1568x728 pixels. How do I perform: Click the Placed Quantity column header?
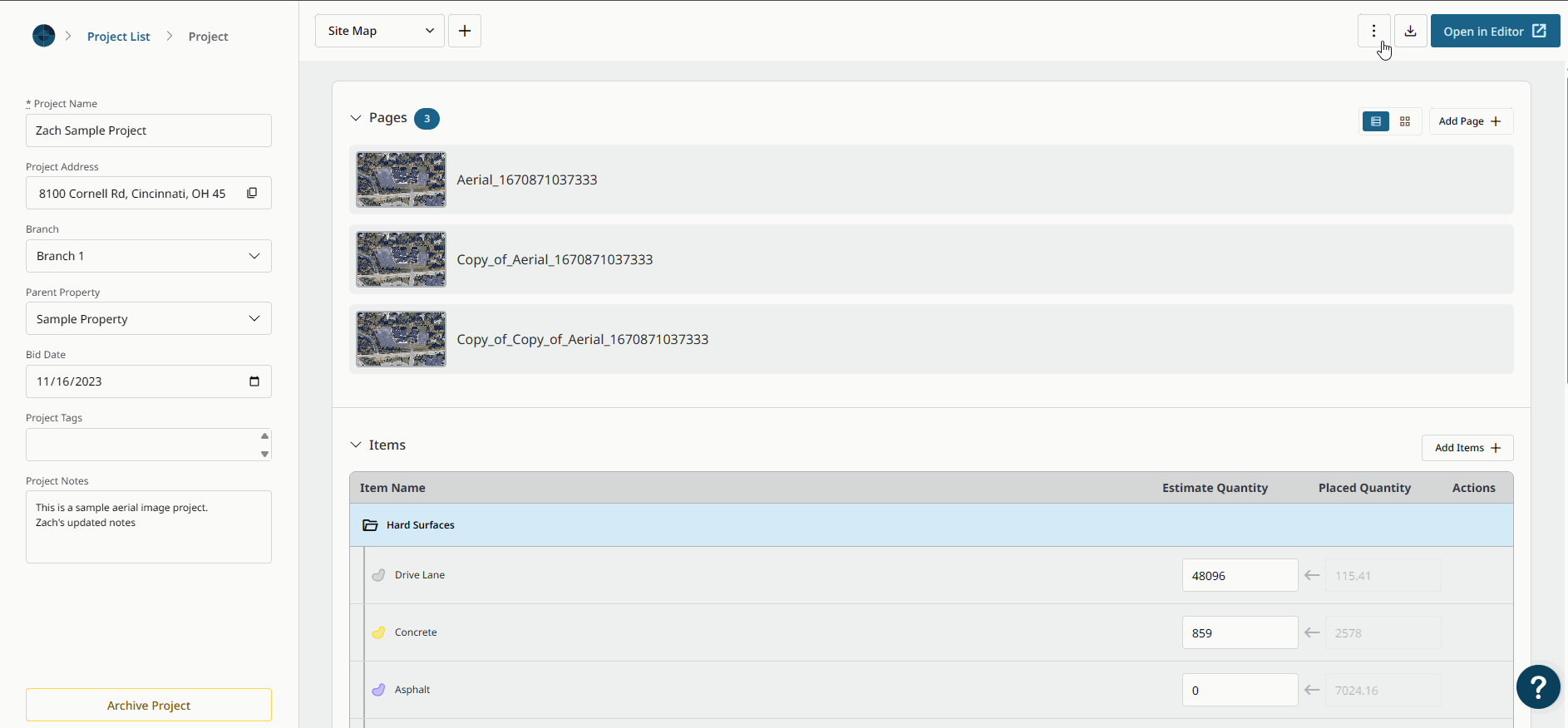[x=1364, y=488]
